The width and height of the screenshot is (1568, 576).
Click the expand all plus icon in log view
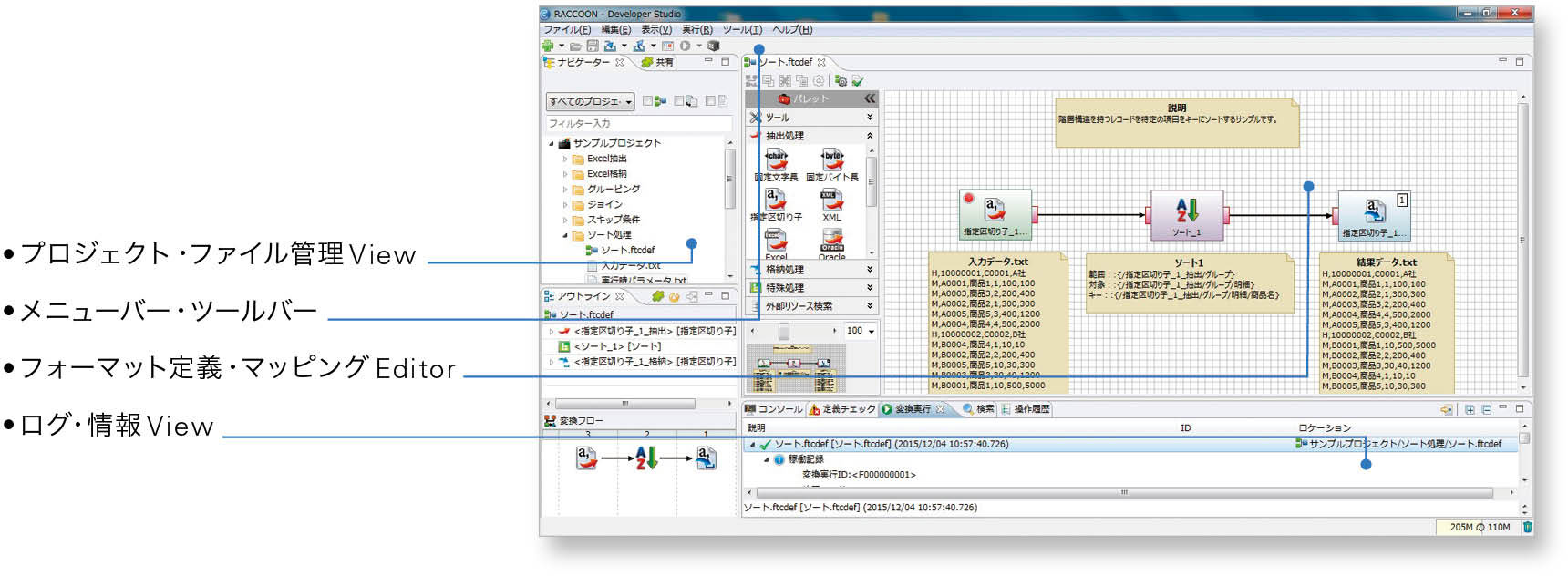point(1470,410)
